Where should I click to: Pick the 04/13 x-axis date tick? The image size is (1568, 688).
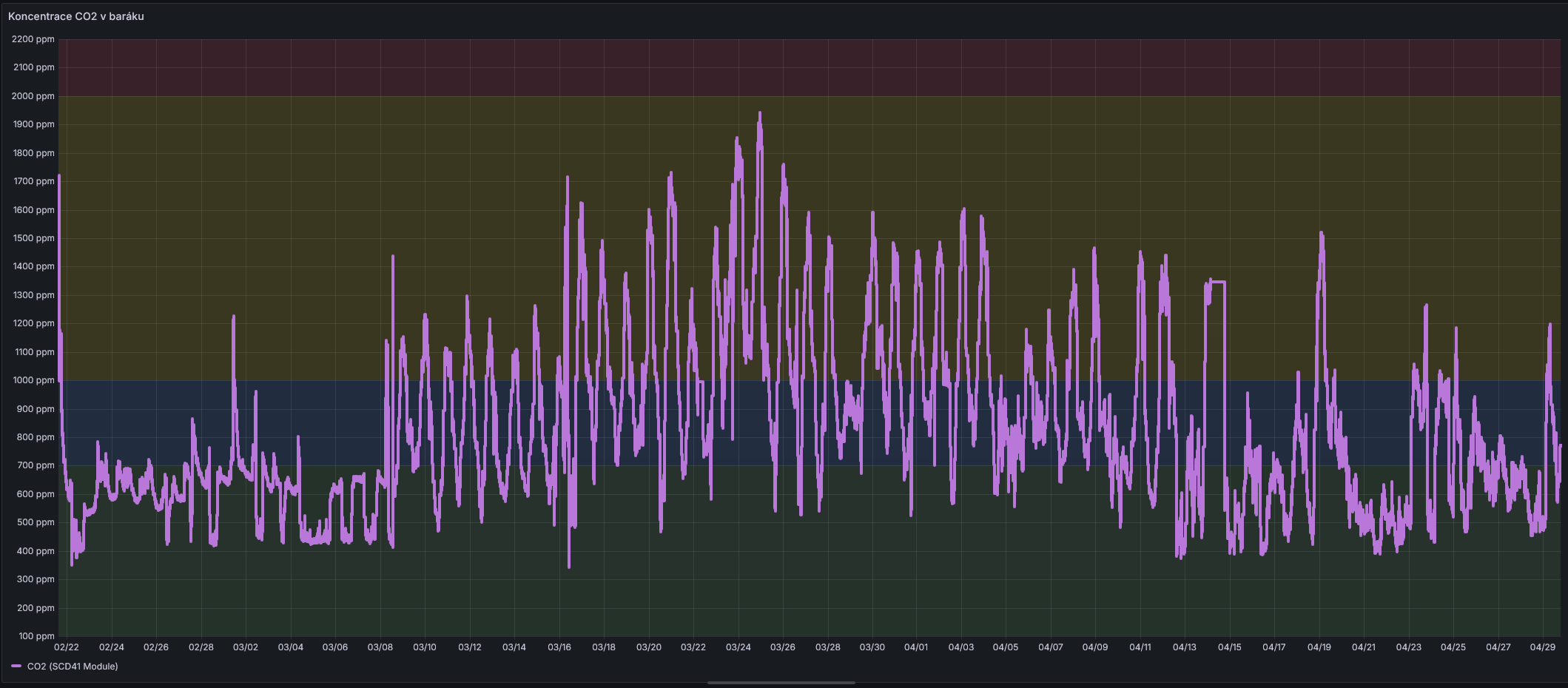point(1184,647)
